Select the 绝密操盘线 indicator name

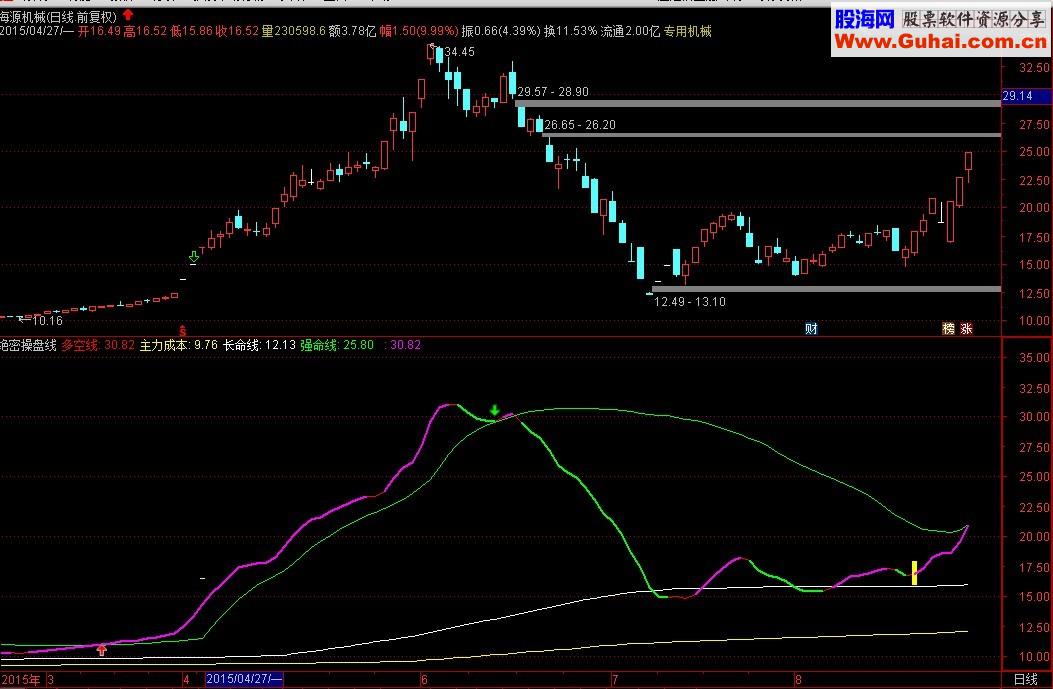click(x=28, y=345)
